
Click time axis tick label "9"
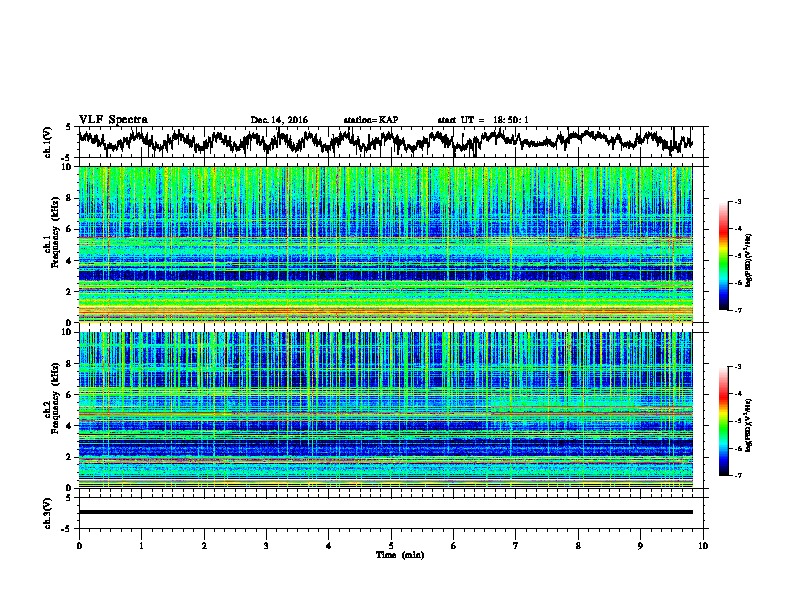(x=640, y=546)
